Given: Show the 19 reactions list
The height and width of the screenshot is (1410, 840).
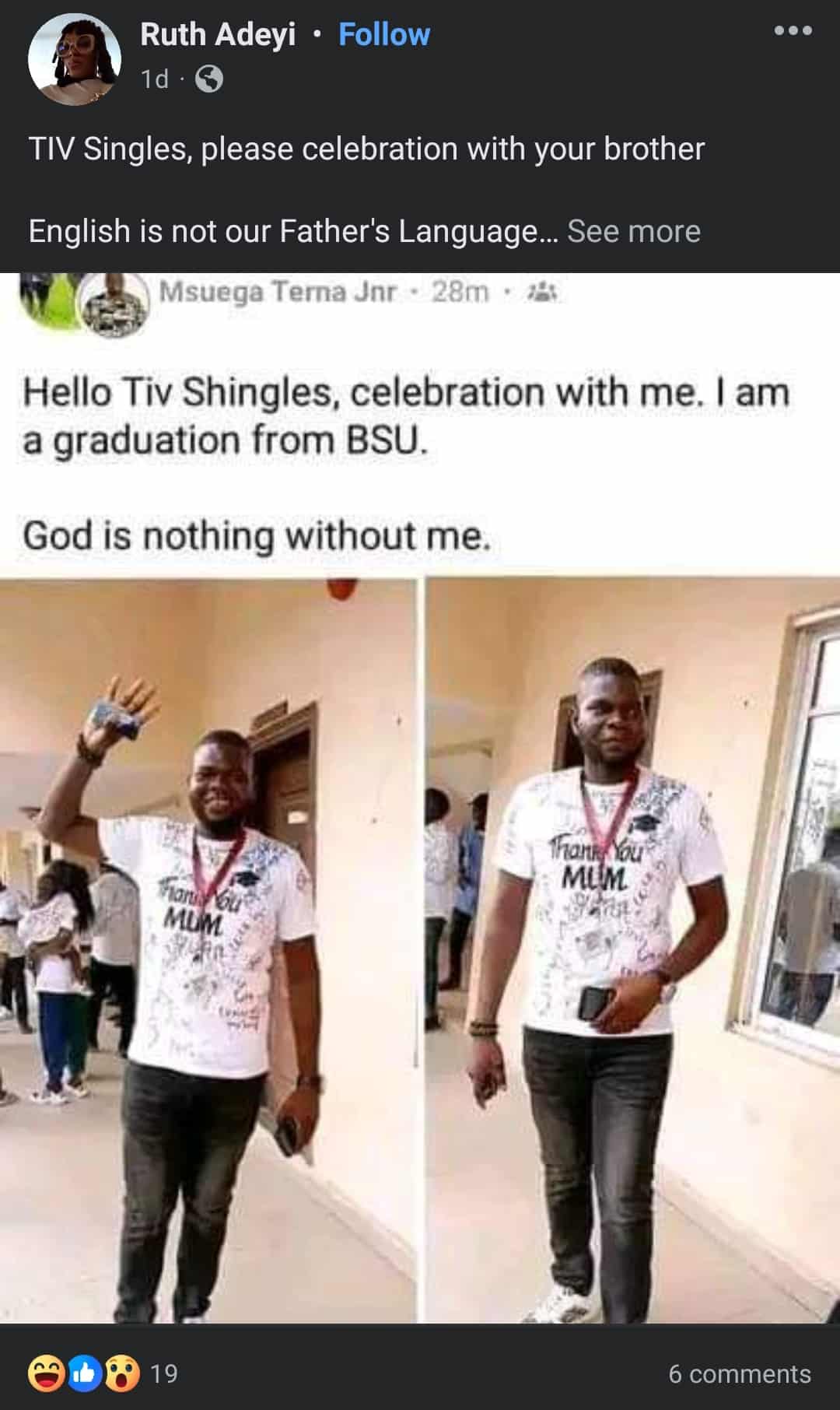Looking at the screenshot, I should [x=164, y=1374].
